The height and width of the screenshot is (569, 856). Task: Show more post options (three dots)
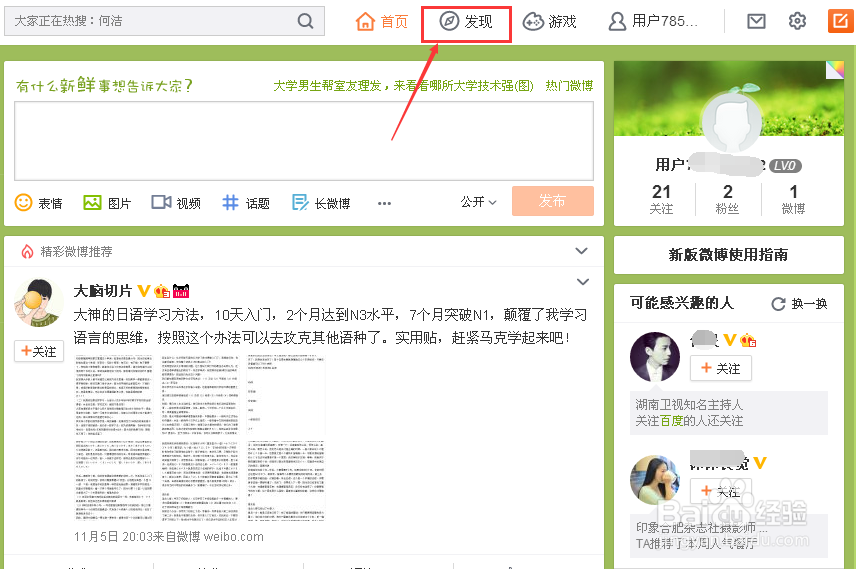384,204
